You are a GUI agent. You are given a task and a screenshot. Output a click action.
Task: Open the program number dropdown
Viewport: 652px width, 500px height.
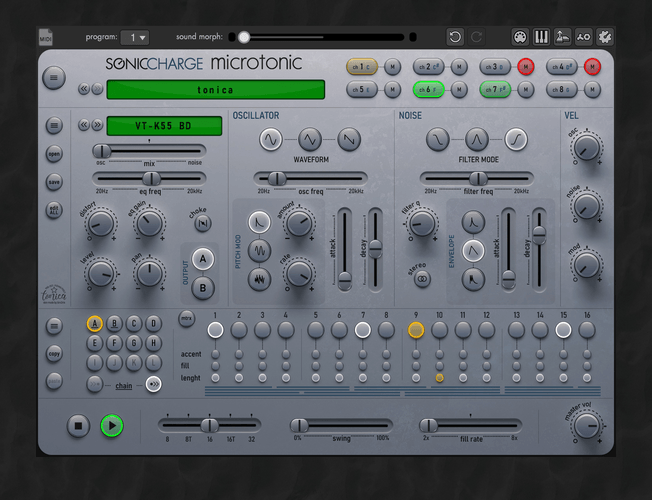tap(135, 37)
